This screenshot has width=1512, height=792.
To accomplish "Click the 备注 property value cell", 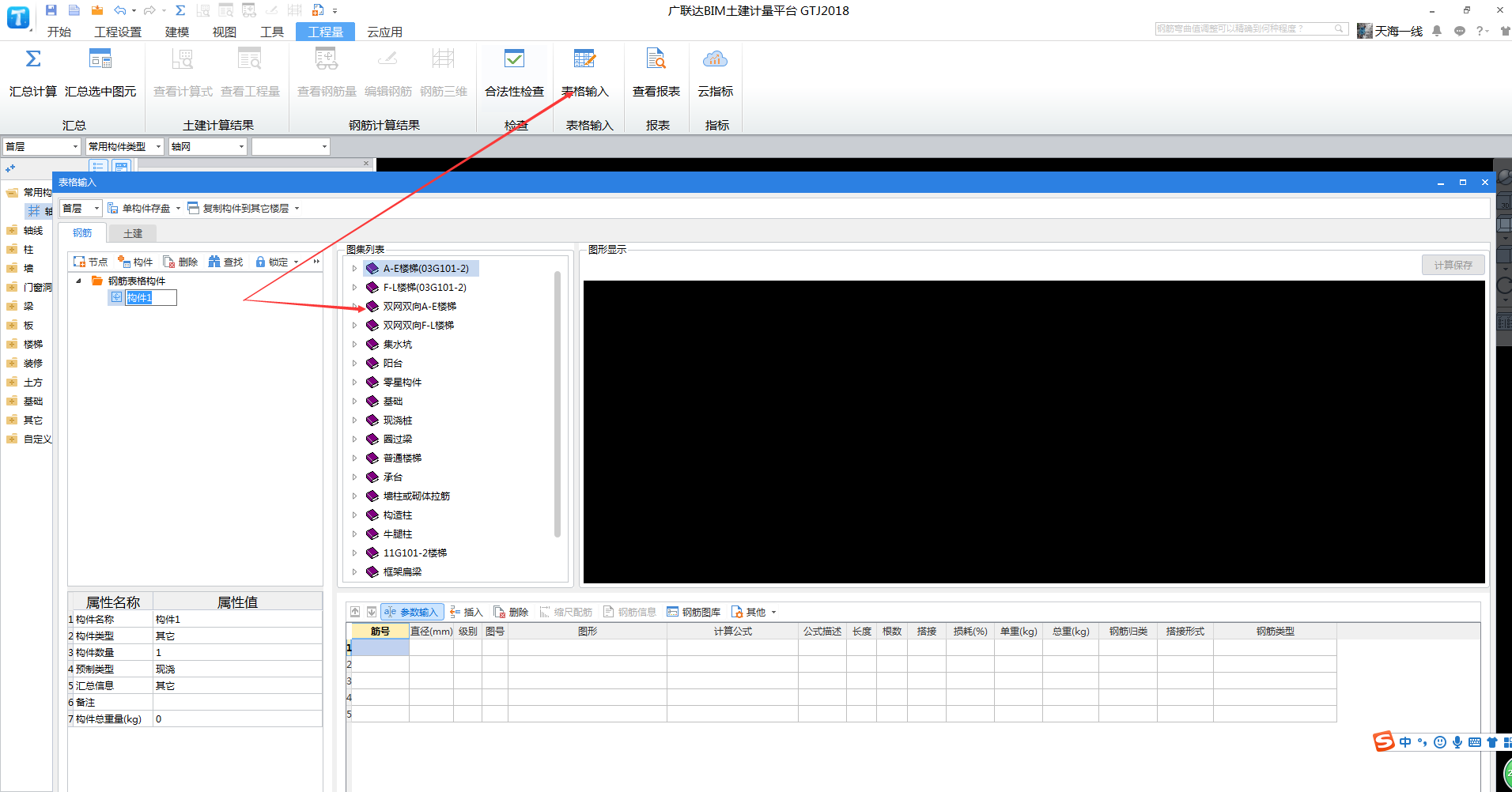I will coord(237,703).
